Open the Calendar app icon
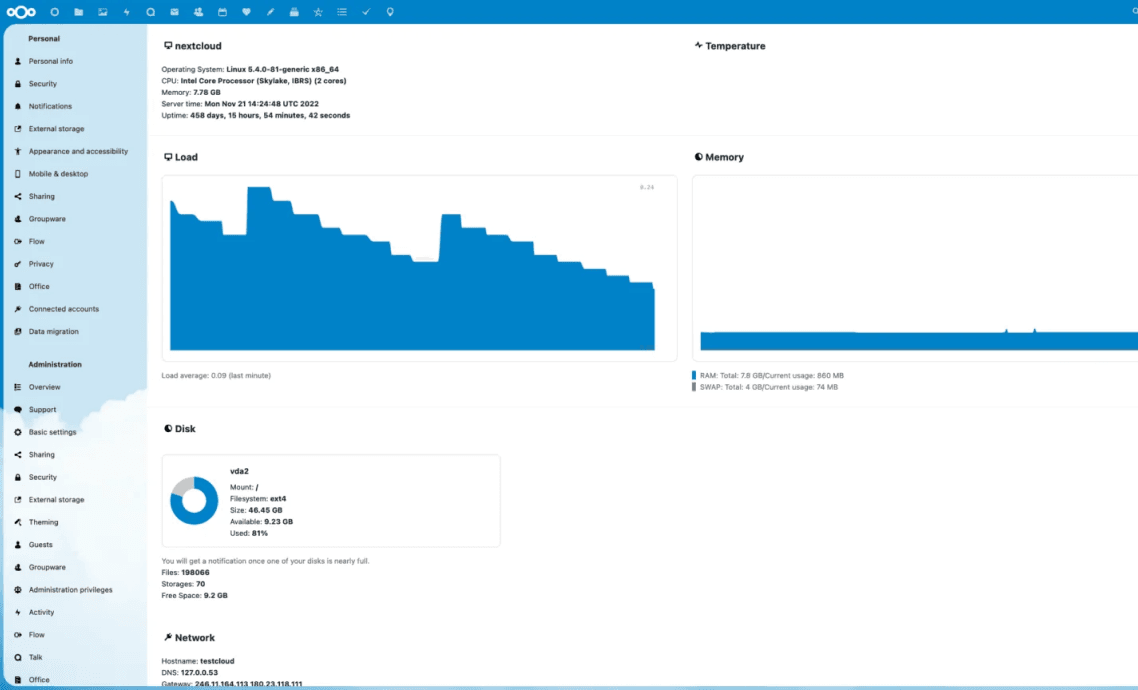1138x690 pixels. pyautogui.click(x=222, y=12)
